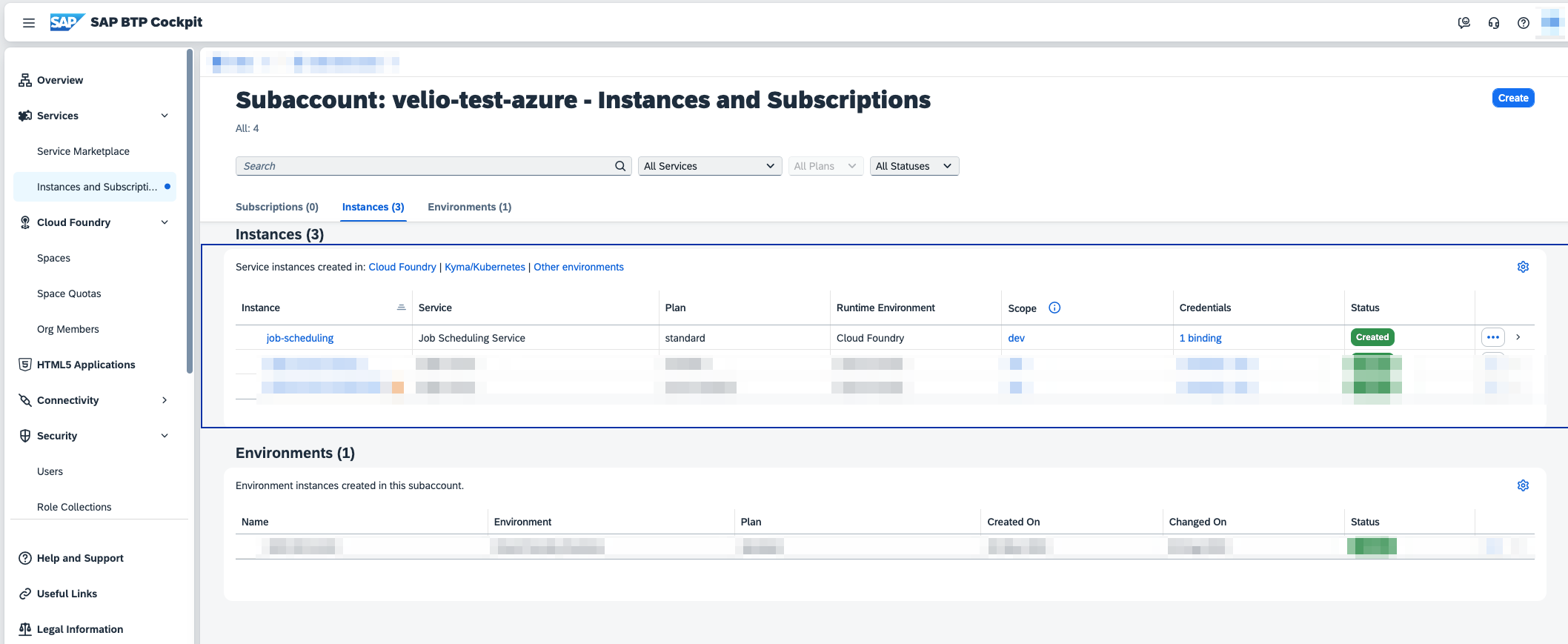Image resolution: width=1568 pixels, height=644 pixels.
Task: Open Environments table settings gear
Action: point(1523,485)
